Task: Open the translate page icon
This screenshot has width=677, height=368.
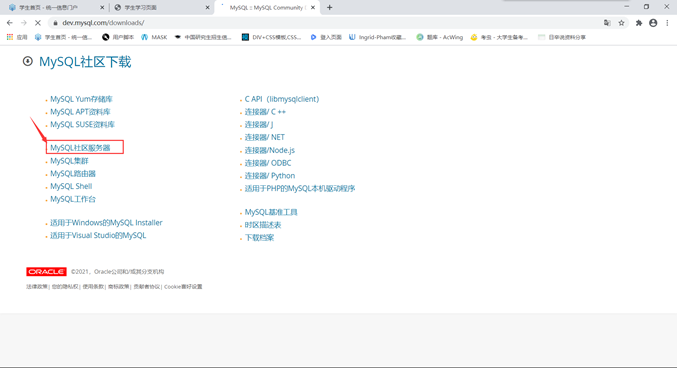Action: (x=607, y=23)
